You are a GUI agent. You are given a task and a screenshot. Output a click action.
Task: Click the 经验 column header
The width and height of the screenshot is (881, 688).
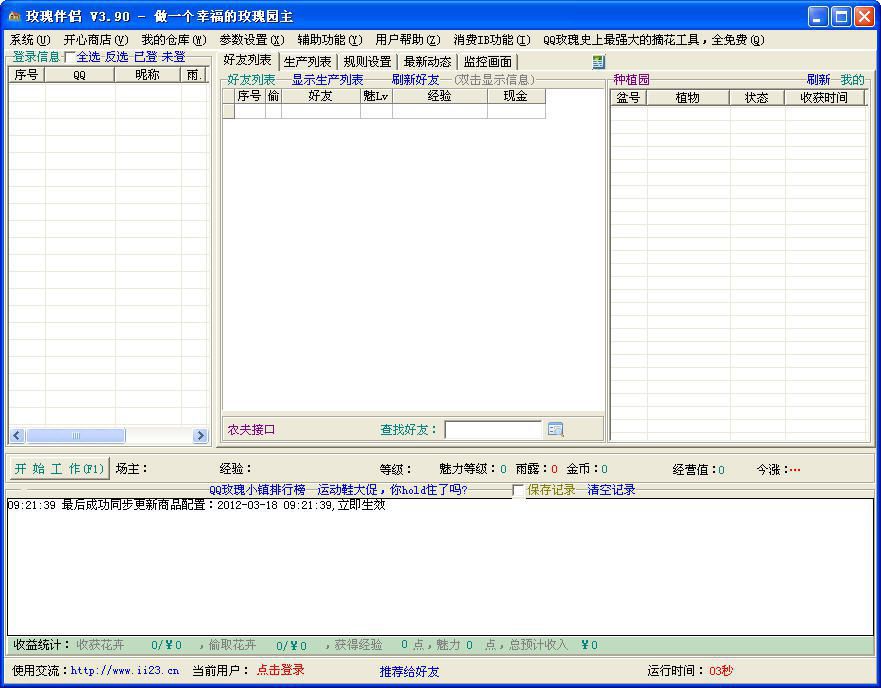(439, 96)
